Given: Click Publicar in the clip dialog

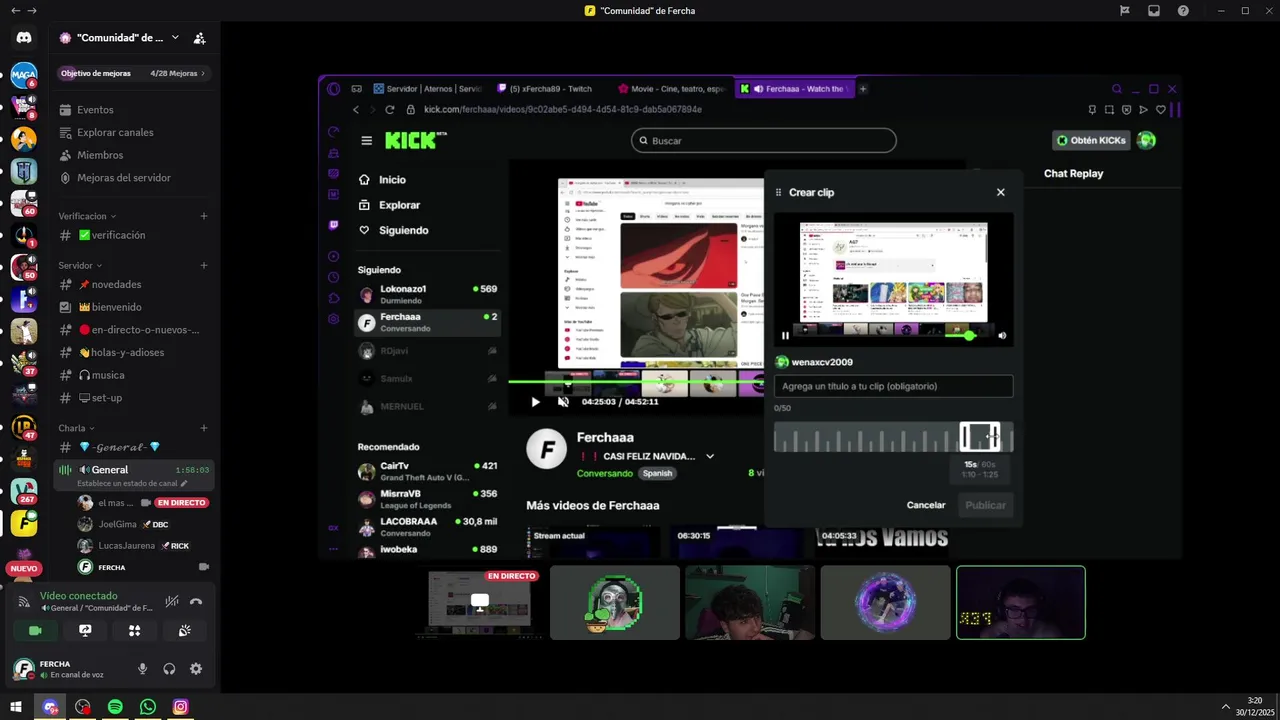Looking at the screenshot, I should 985,505.
